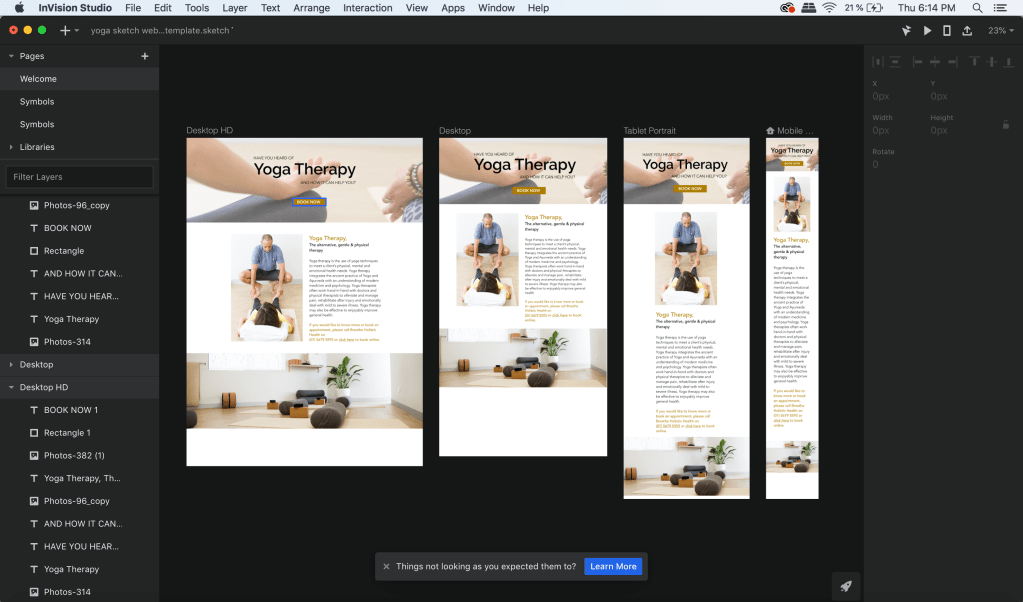Dismiss the notification with X icon

pos(386,566)
